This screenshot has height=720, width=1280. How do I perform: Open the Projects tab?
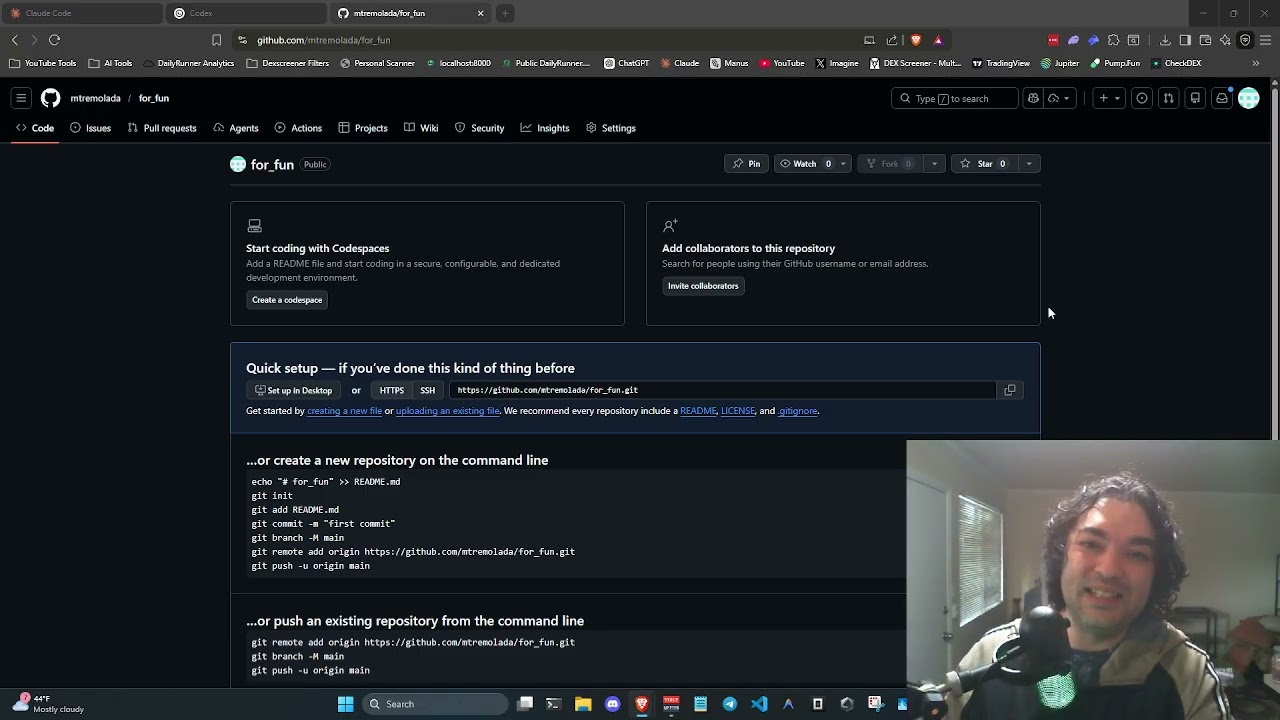pyautogui.click(x=362, y=128)
